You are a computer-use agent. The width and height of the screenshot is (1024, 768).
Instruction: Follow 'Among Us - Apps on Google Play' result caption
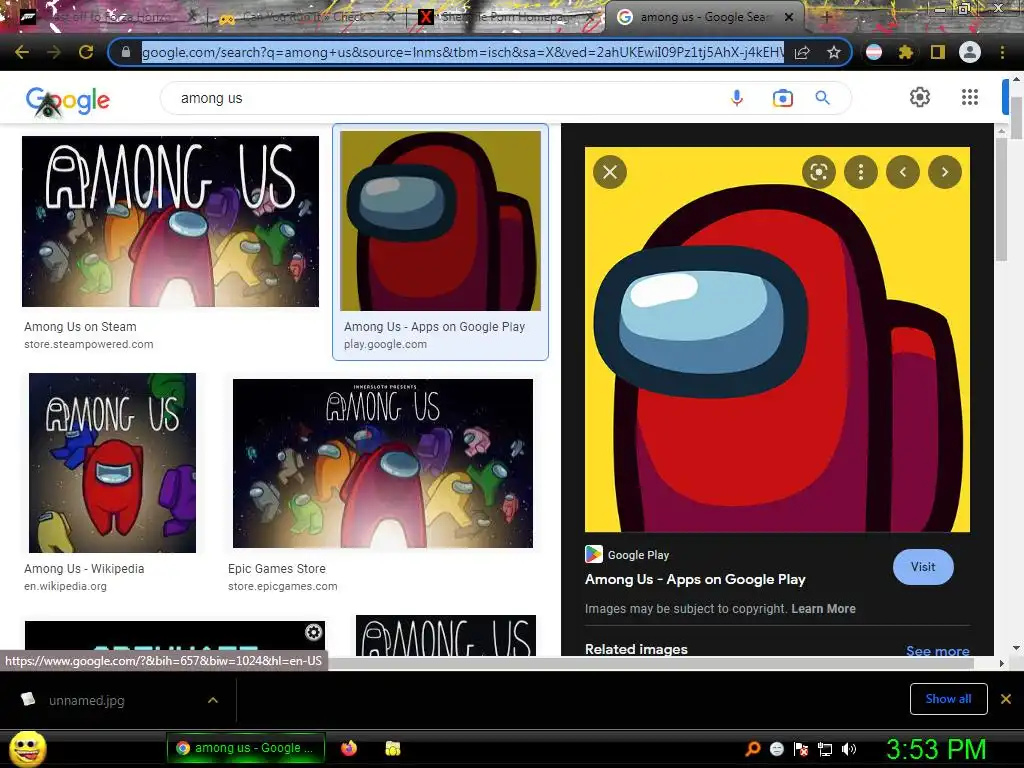coord(434,327)
